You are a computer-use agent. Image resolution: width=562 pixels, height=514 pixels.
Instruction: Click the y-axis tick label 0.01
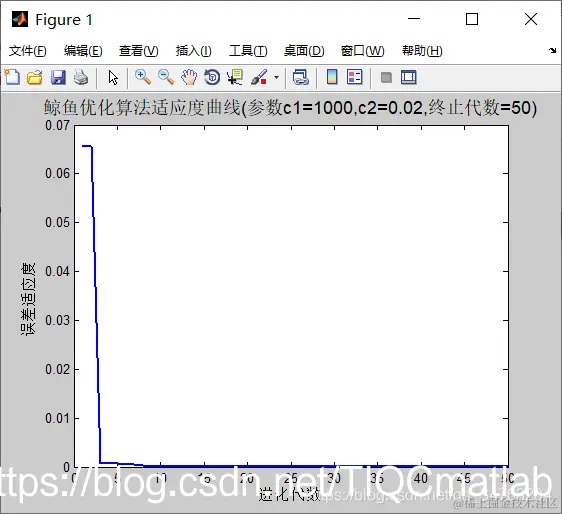57,418
